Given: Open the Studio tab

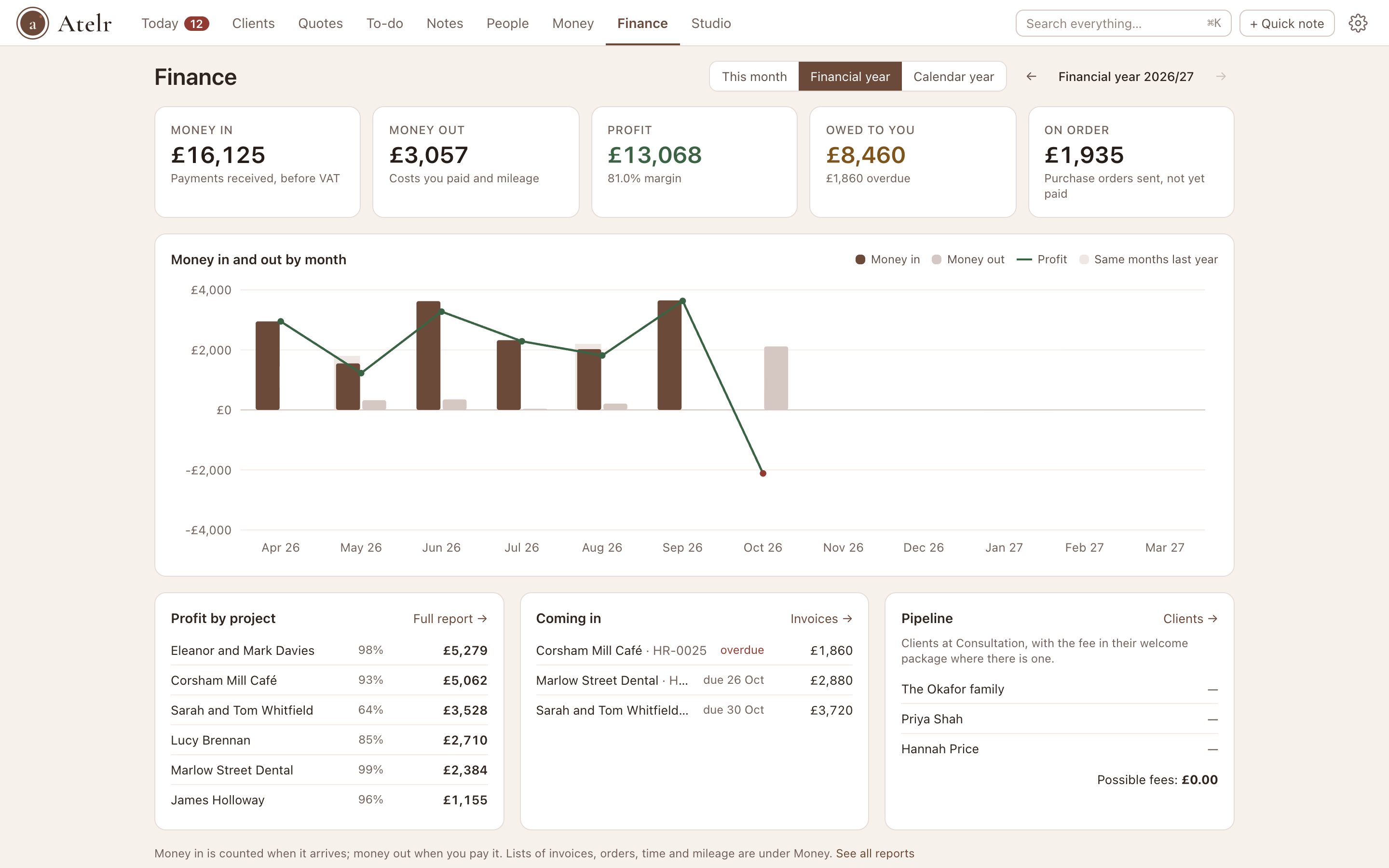Looking at the screenshot, I should point(710,23).
